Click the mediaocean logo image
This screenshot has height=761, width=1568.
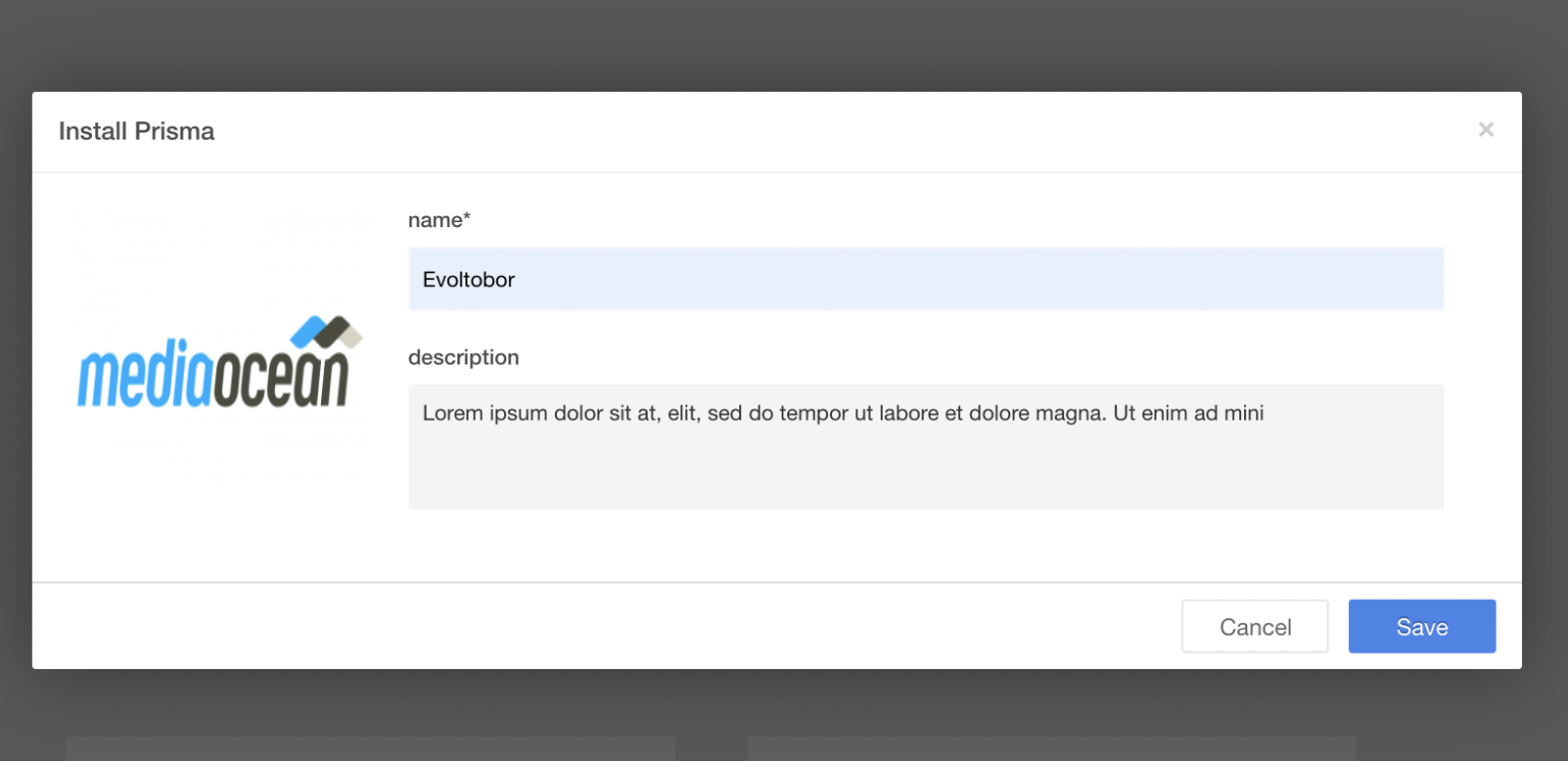[220, 361]
